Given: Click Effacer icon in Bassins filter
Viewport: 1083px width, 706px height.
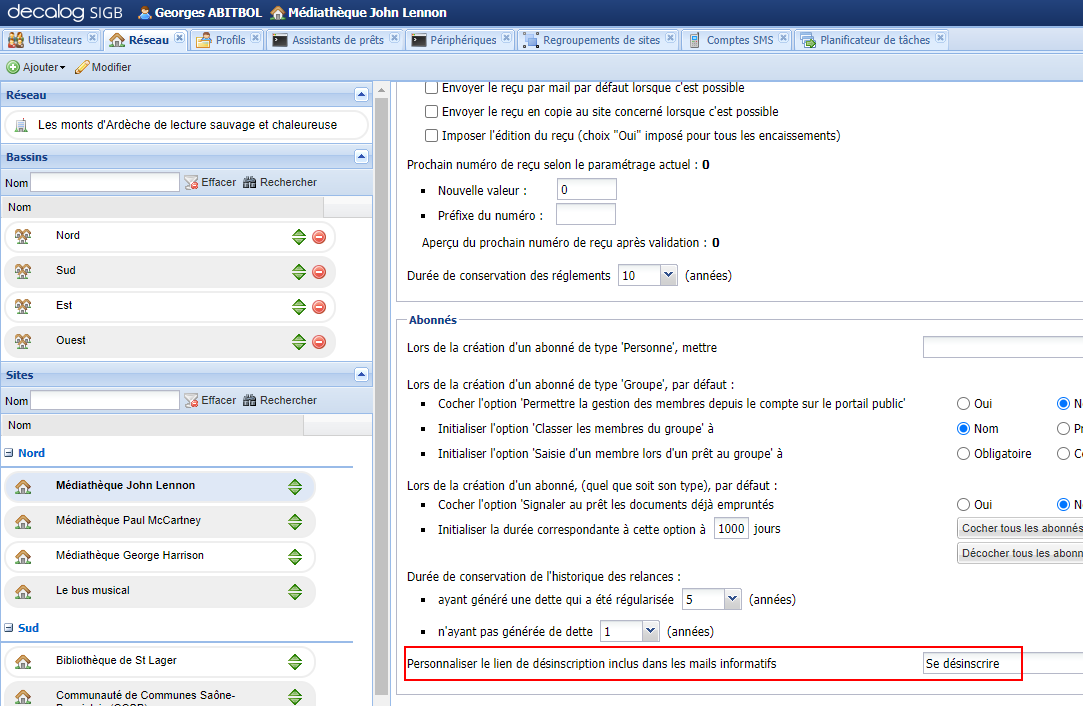Looking at the screenshot, I should [192, 183].
